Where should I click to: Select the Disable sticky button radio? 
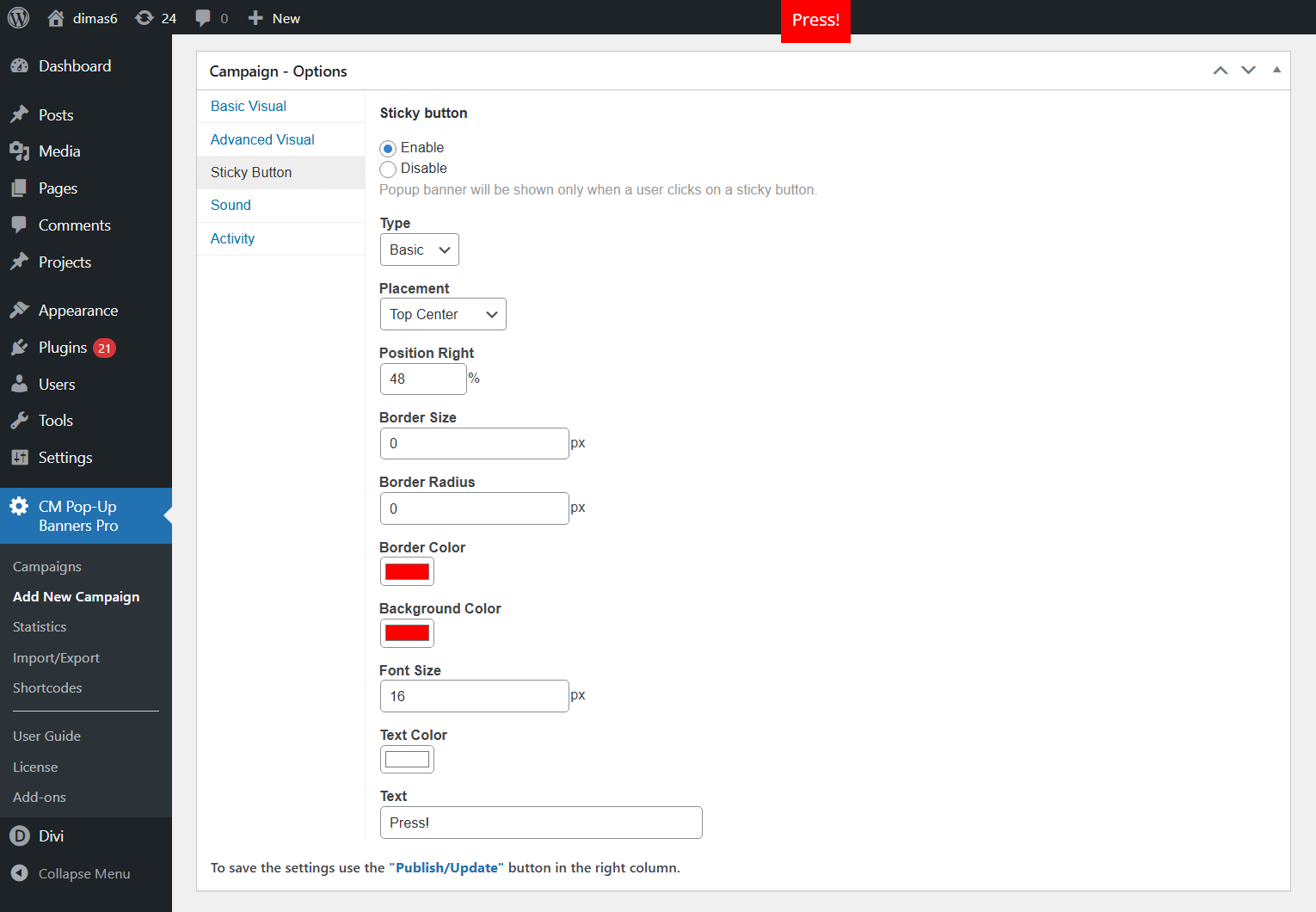pos(388,169)
